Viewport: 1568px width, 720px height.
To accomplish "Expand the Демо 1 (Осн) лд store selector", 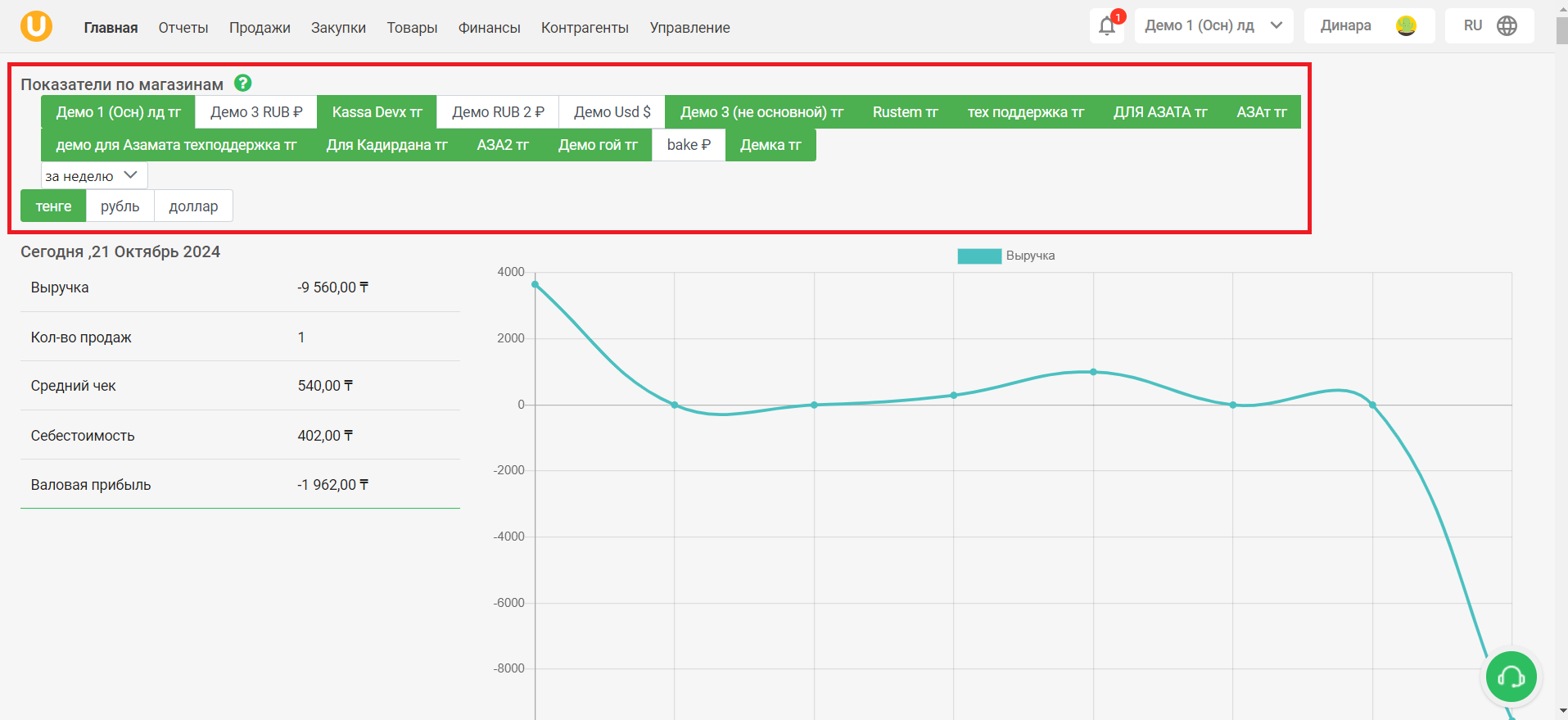I will pyautogui.click(x=1213, y=25).
